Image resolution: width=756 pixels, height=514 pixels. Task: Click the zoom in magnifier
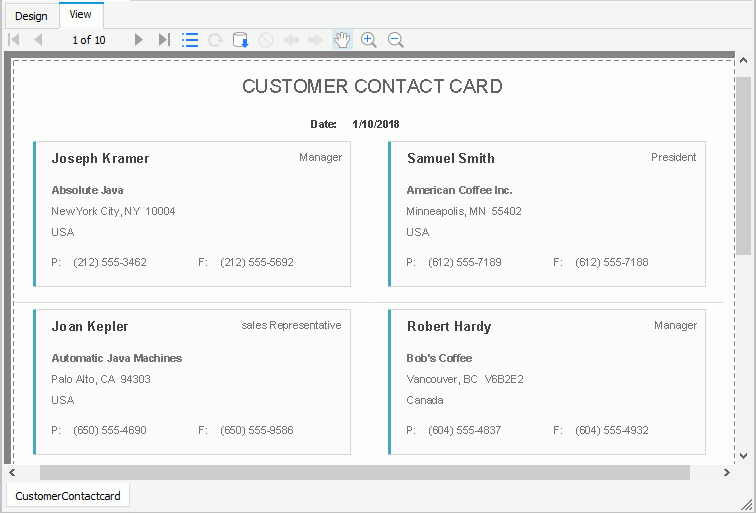369,40
